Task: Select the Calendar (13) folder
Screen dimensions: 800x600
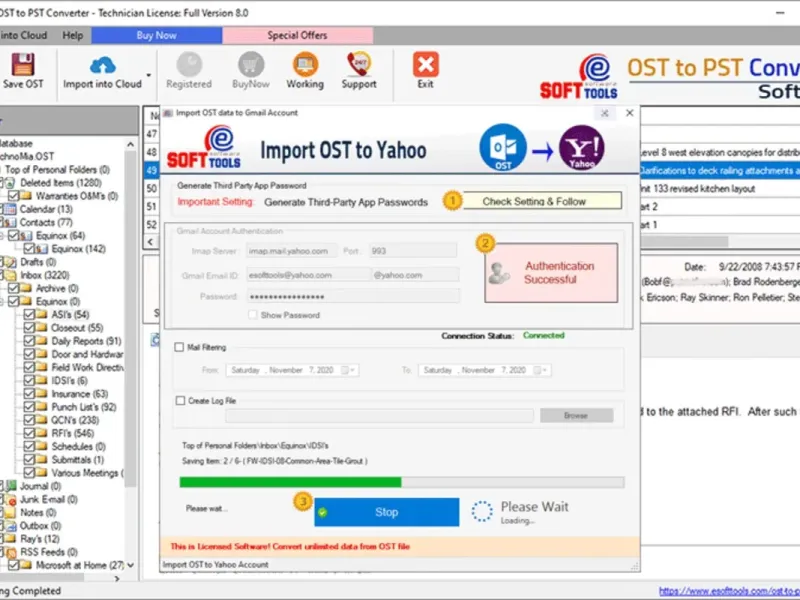Action: tap(46, 209)
